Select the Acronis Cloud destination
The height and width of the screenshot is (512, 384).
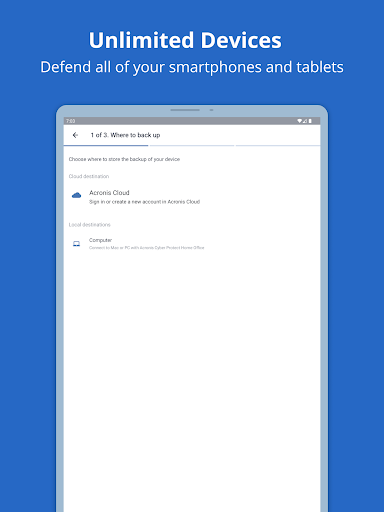pyautogui.click(x=192, y=197)
